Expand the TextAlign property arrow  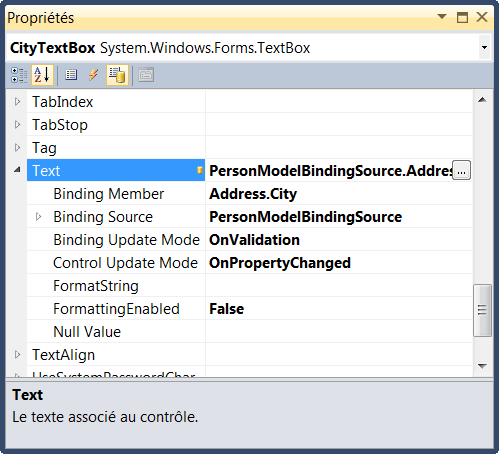pos(18,354)
